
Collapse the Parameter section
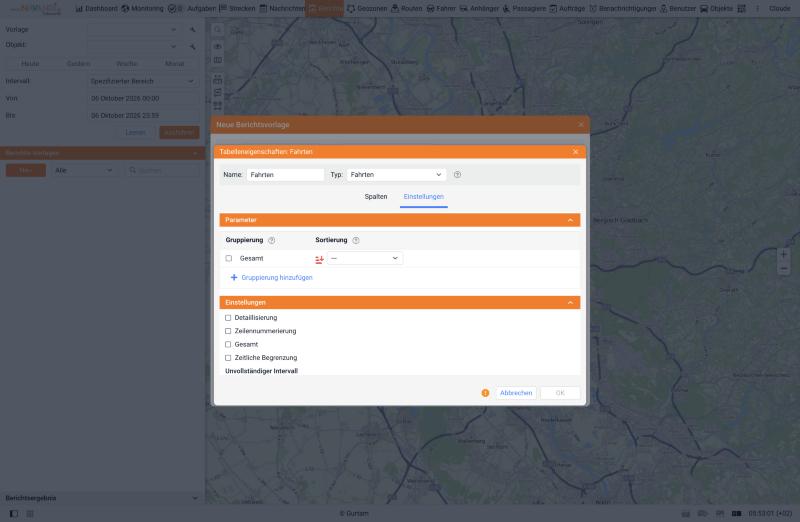click(570, 220)
